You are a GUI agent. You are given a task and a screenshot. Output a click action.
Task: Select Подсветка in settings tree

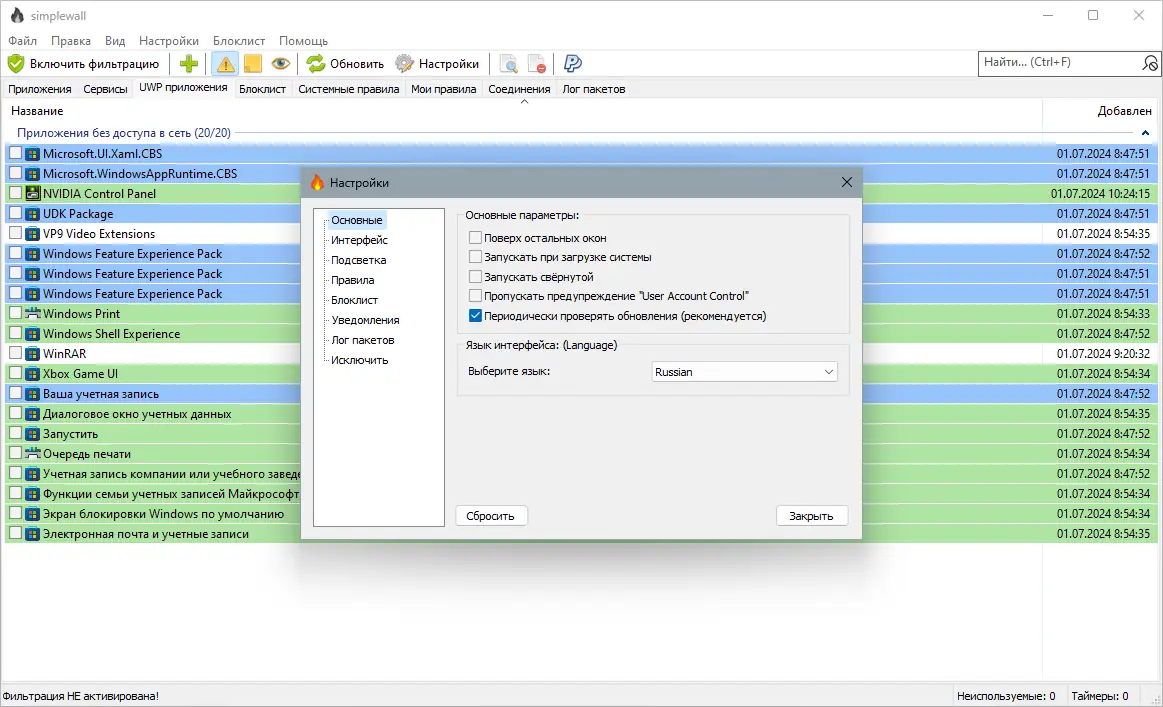(358, 260)
